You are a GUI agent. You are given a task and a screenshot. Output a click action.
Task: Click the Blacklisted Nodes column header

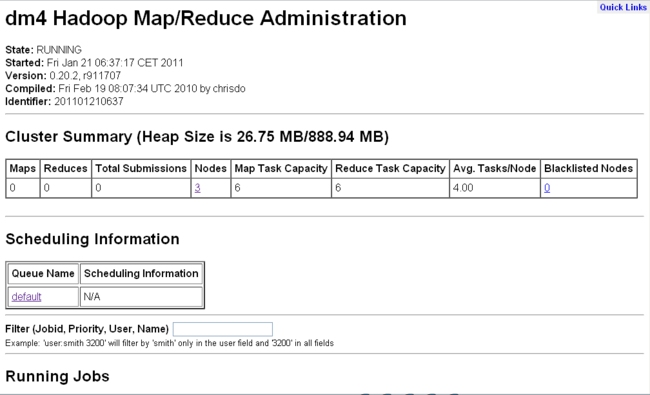tap(588, 168)
